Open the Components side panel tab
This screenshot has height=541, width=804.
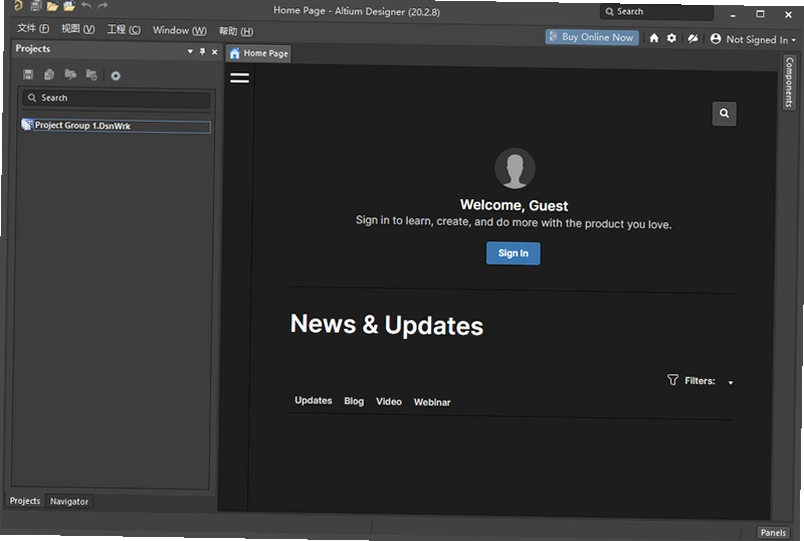click(x=789, y=82)
